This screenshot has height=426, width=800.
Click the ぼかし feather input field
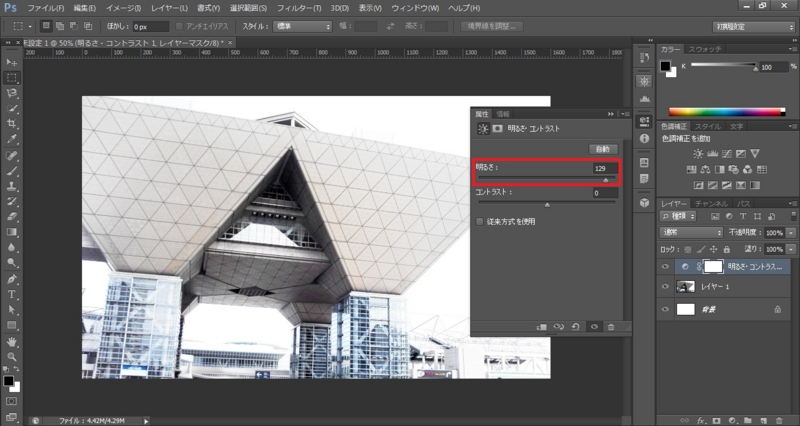(151, 27)
